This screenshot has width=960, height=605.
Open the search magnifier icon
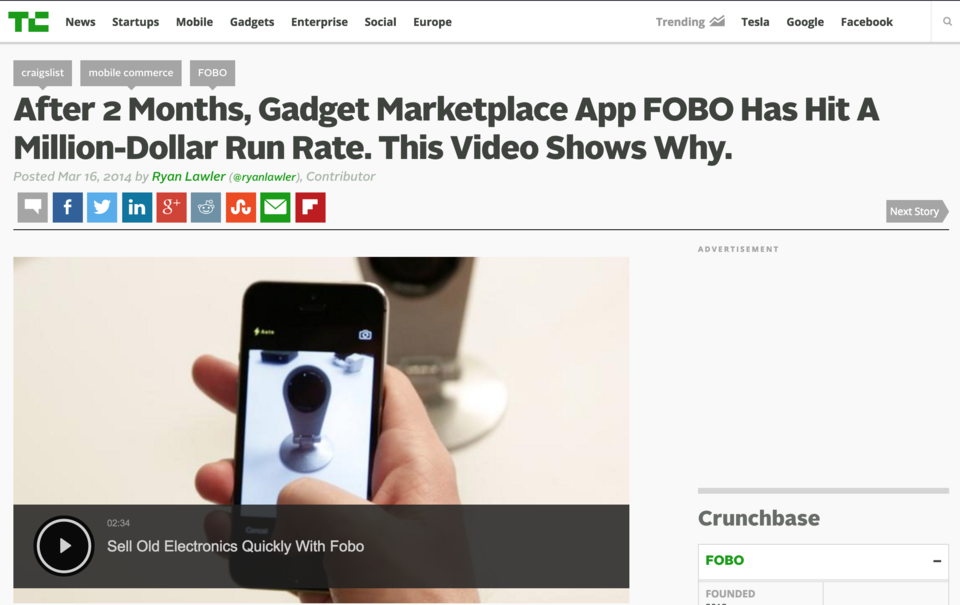coord(947,22)
